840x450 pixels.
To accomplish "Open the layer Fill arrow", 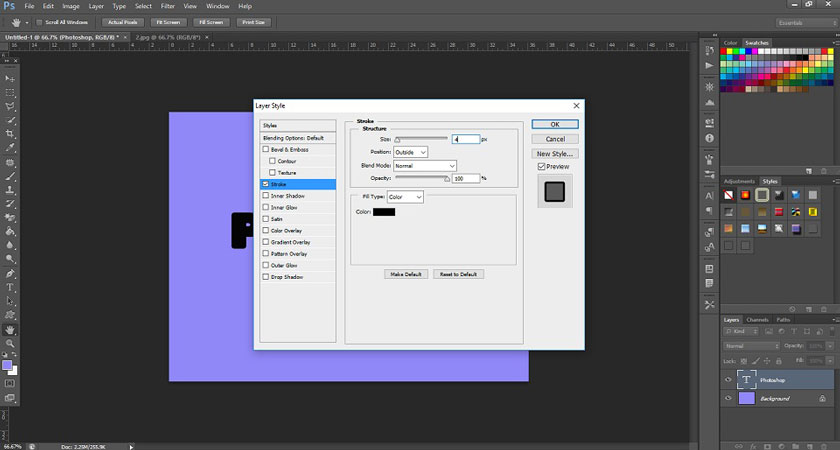I will (830, 361).
